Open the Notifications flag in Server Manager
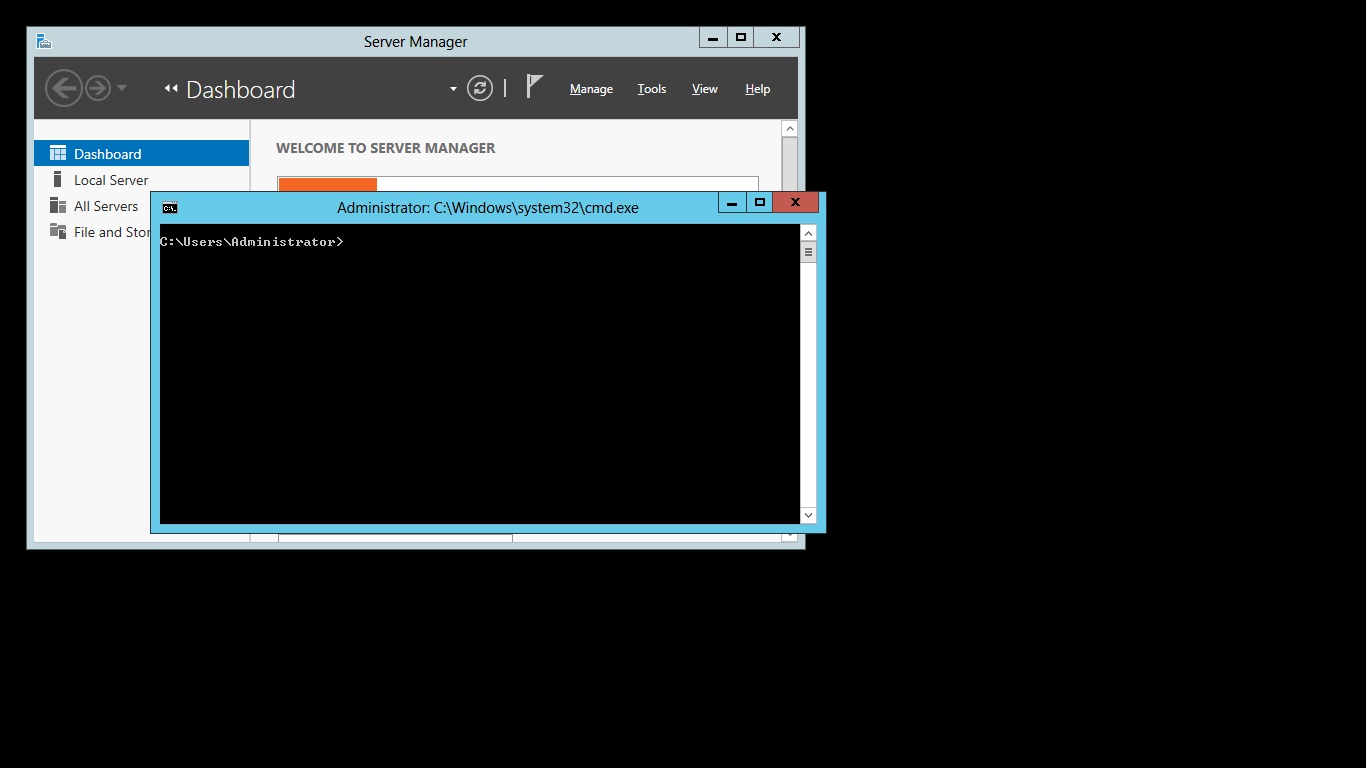This screenshot has height=768, width=1366. 534,87
